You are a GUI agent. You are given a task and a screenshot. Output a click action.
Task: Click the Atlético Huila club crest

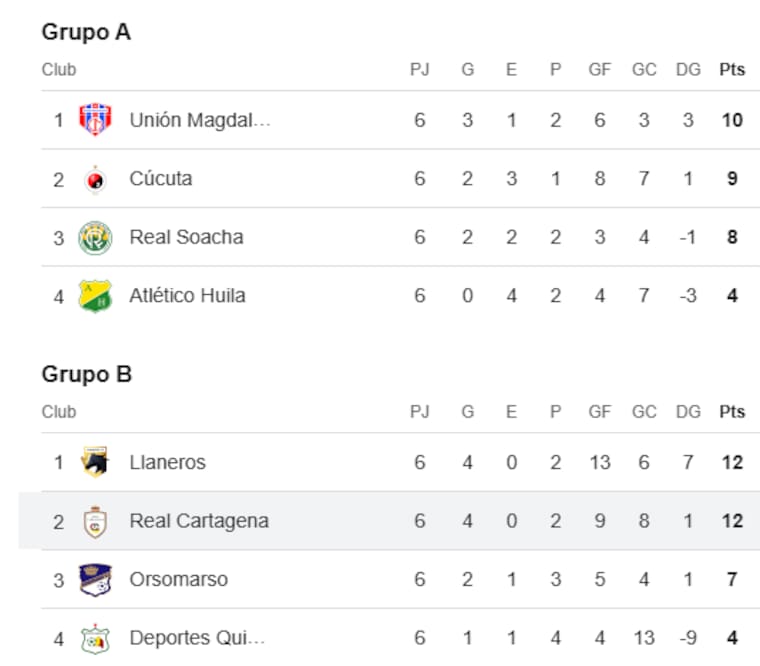coord(95,296)
